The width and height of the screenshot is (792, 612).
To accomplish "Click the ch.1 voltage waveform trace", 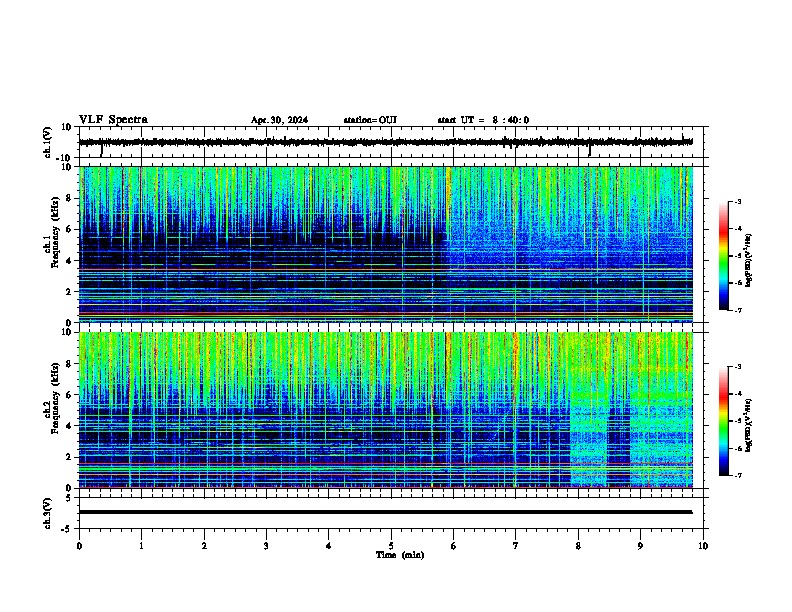I will 385,142.
